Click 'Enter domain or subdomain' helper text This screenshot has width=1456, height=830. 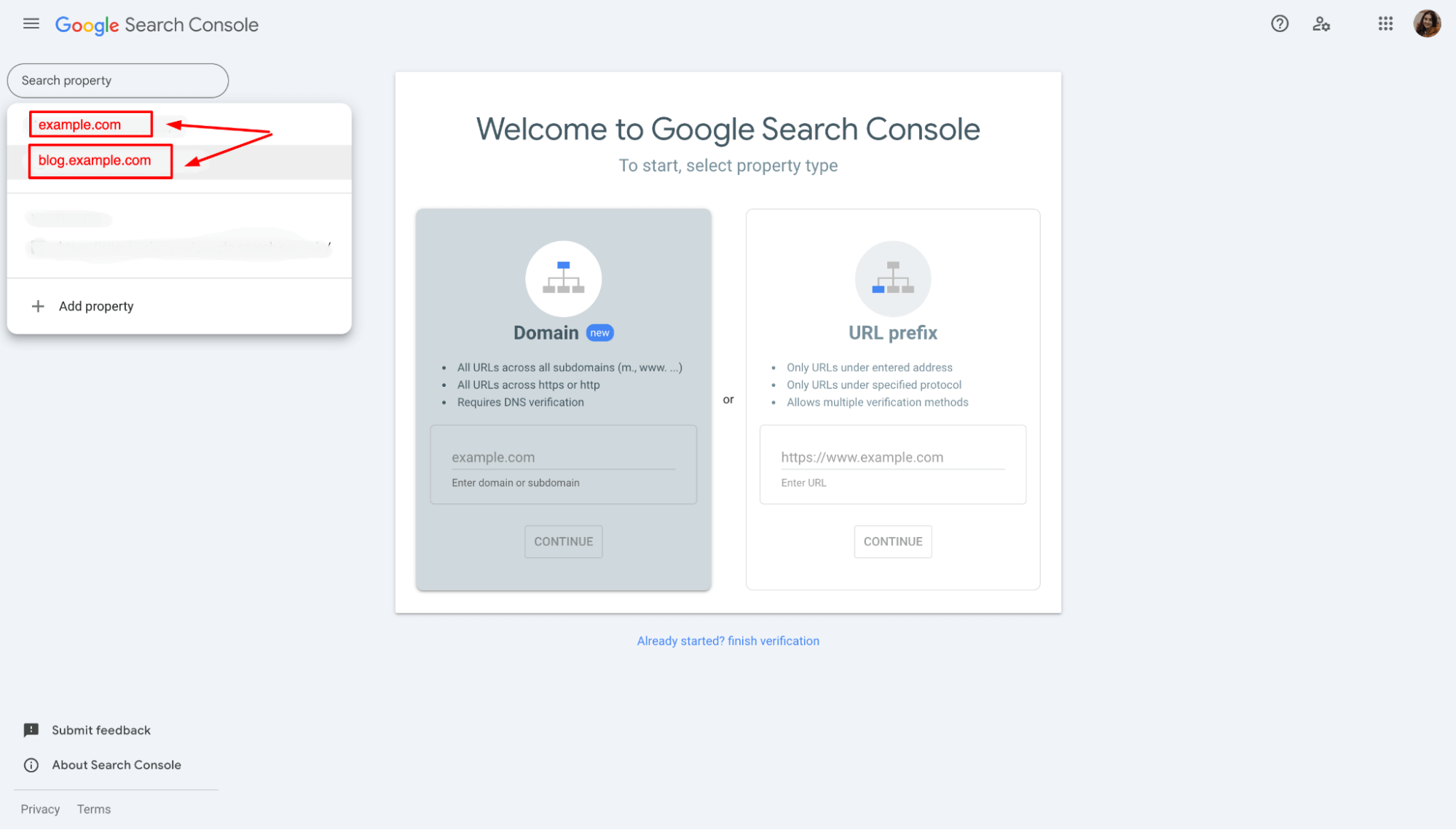point(515,482)
